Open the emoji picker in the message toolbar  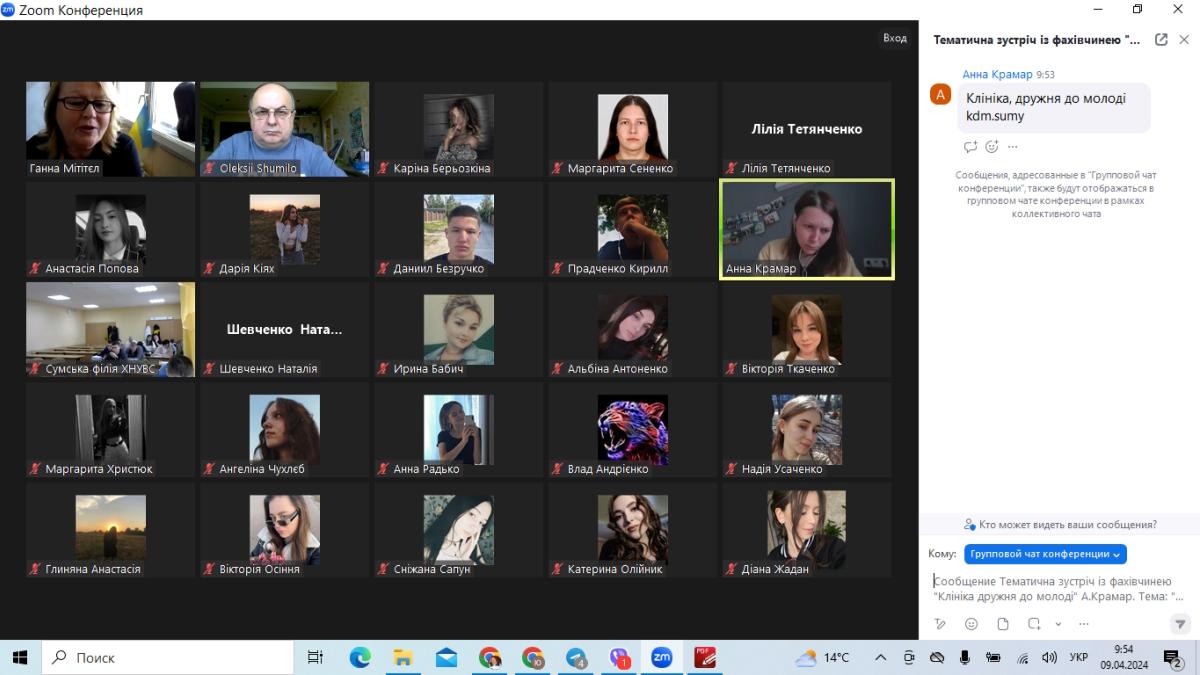[971, 624]
